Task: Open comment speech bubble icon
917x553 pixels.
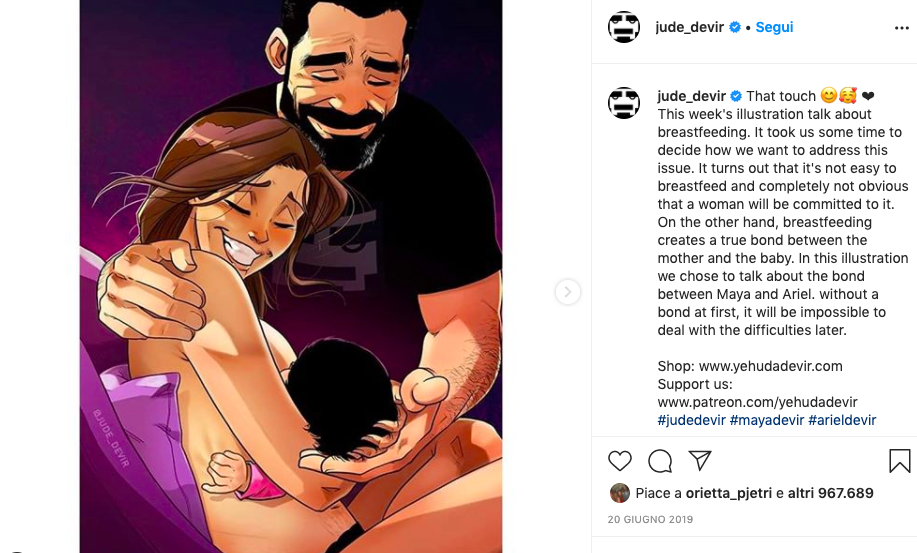Action: point(660,461)
